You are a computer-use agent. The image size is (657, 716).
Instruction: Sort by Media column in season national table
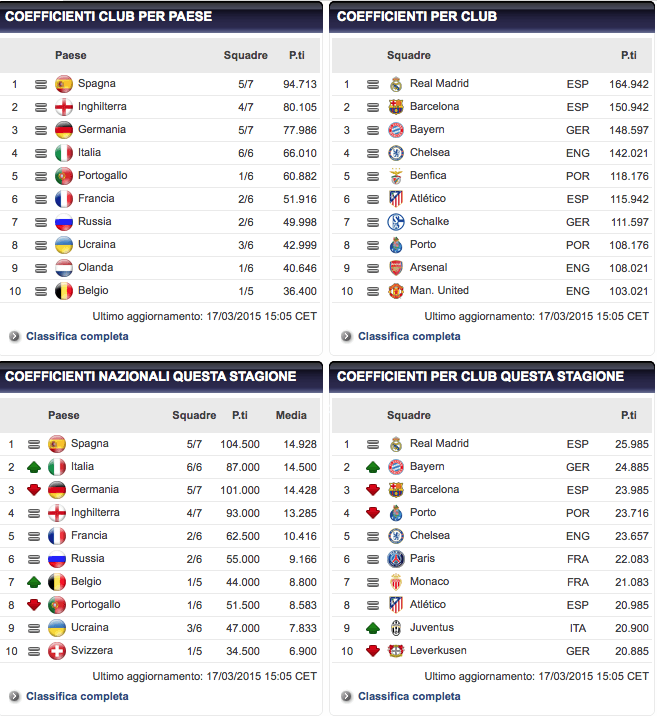[x=291, y=416]
